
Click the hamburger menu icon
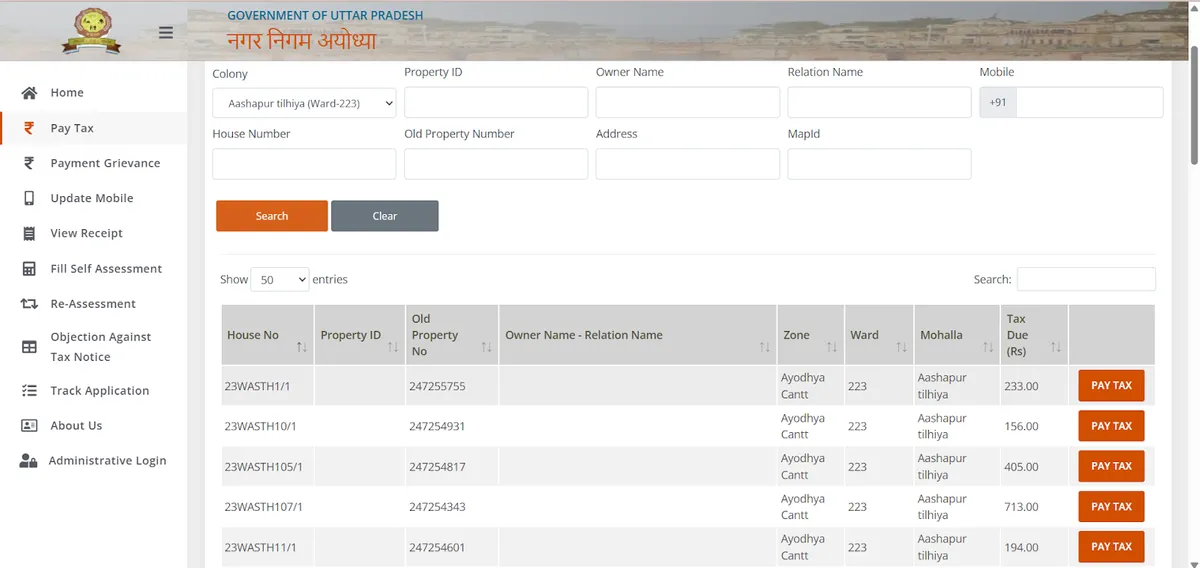(x=166, y=33)
